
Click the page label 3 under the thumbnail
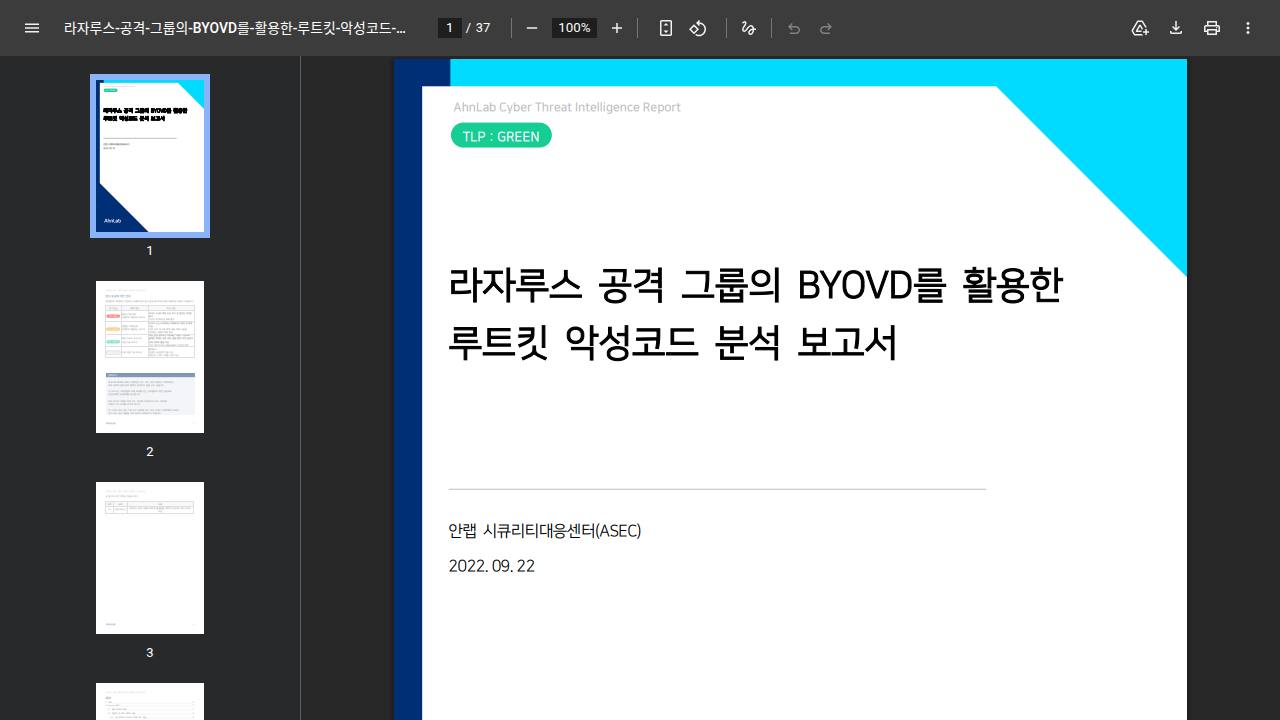click(150, 653)
